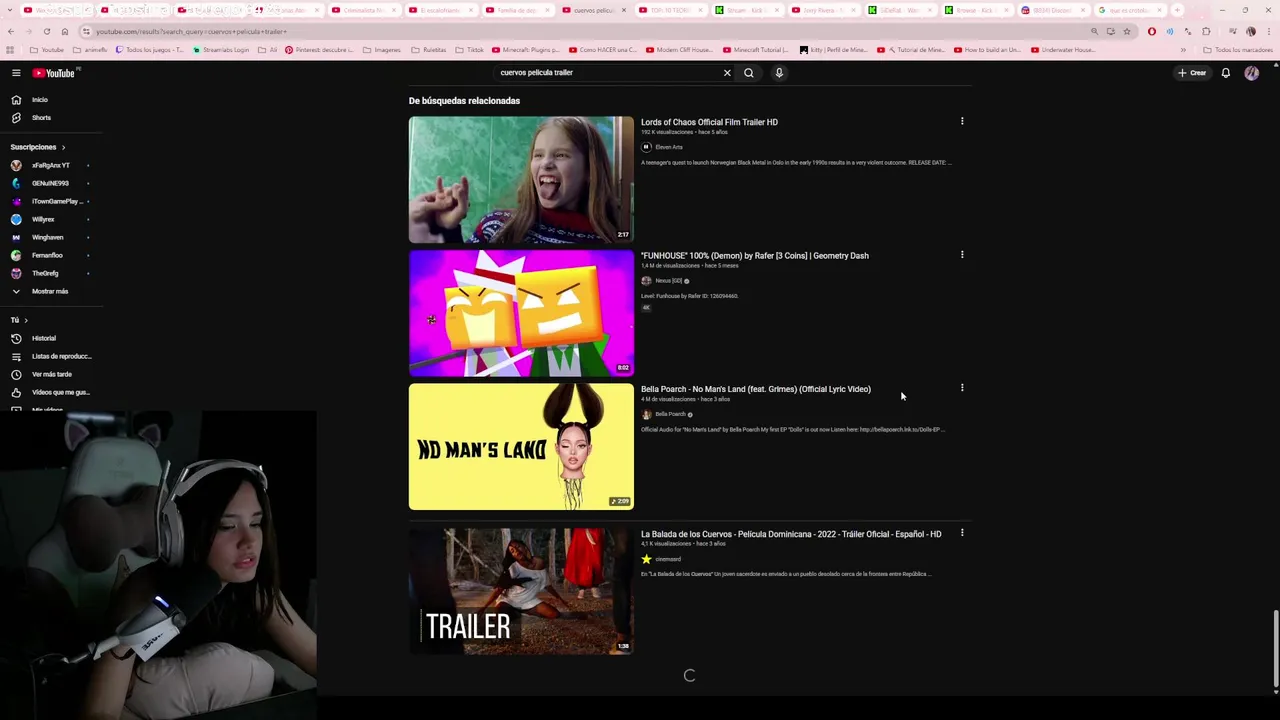This screenshot has width=1280, height=720.
Task: Open options menu for Lords of Chaos video
Action: tap(962, 122)
